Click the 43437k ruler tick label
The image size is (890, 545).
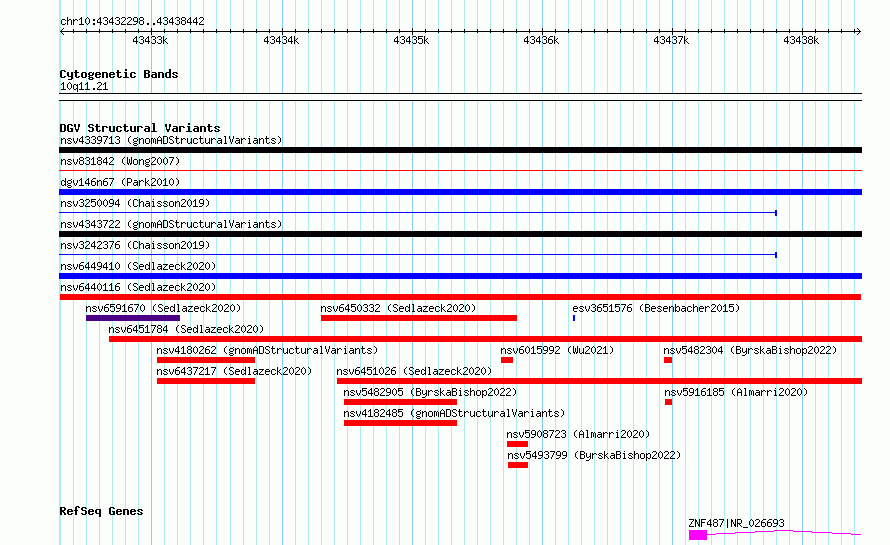tap(671, 40)
